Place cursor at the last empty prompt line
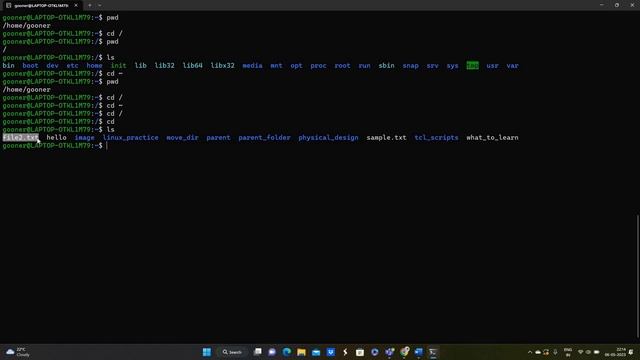The image size is (640, 360). click(x=107, y=146)
